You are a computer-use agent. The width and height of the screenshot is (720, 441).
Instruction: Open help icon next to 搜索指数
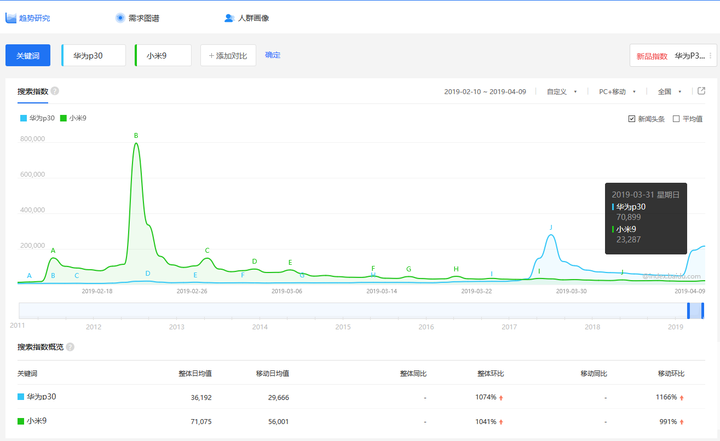point(55,91)
